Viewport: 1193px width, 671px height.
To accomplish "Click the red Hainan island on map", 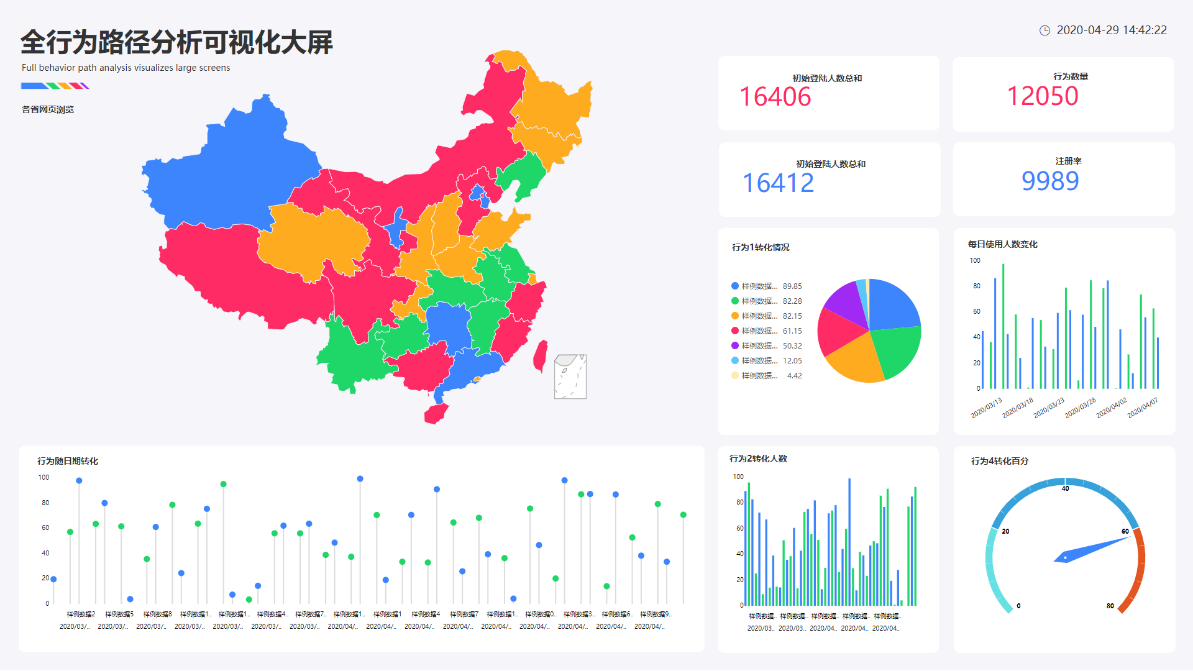I will click(x=436, y=414).
